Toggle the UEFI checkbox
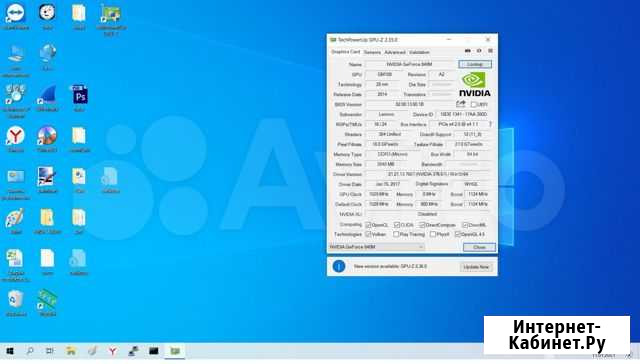This screenshot has height=364, width=640. [x=473, y=104]
